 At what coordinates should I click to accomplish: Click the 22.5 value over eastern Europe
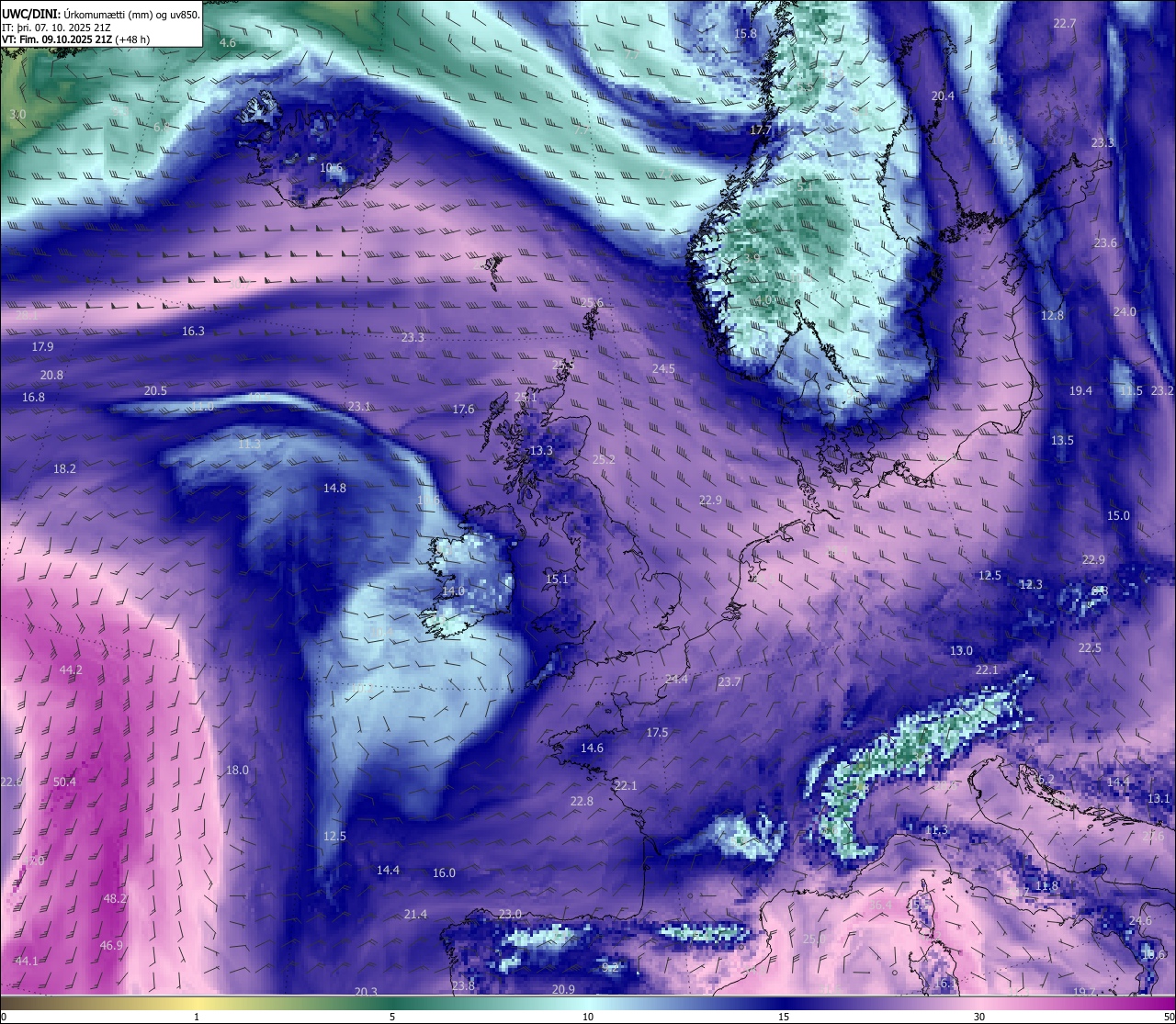click(1089, 648)
